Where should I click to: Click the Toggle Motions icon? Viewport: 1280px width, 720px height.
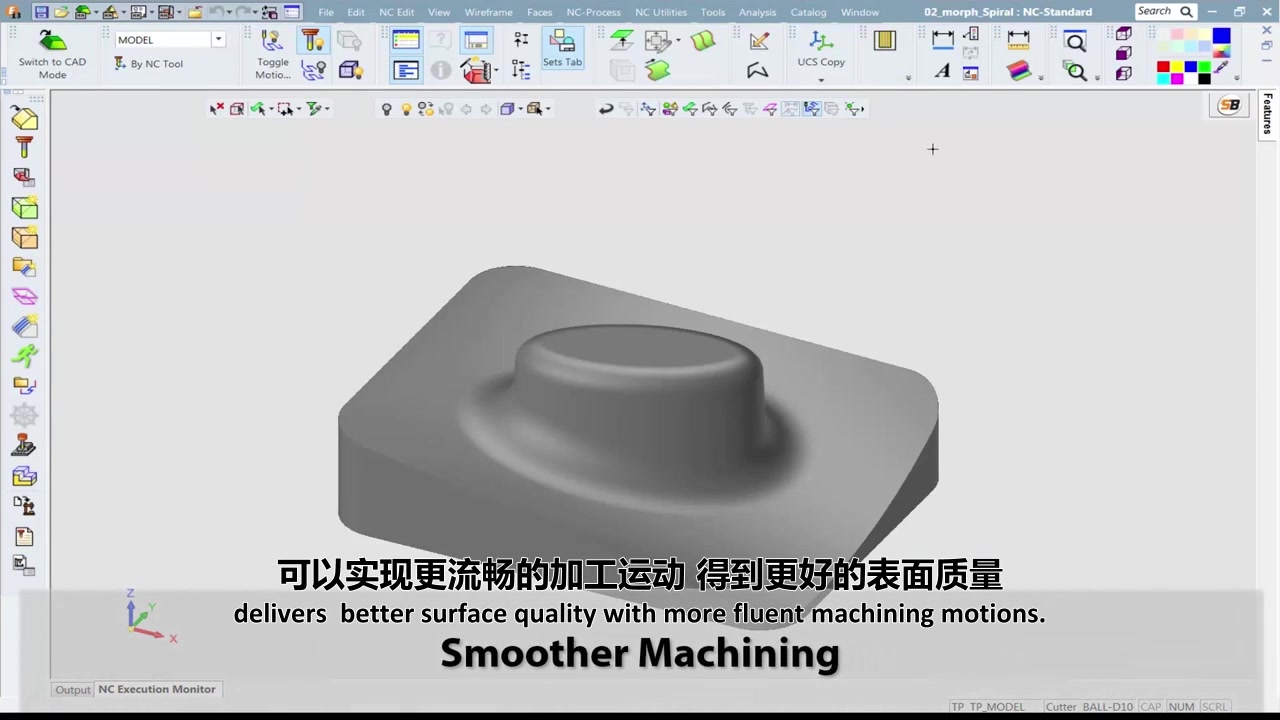[x=272, y=42]
